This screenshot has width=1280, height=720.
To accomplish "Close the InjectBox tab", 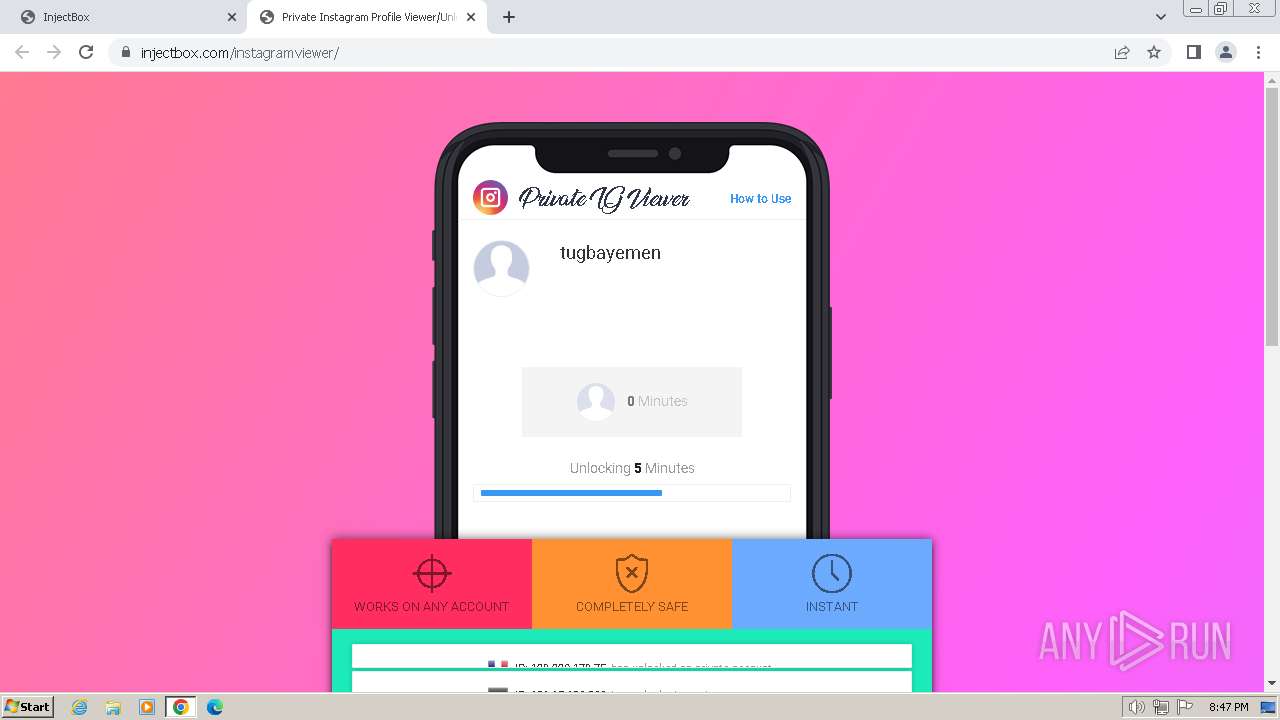I will coord(231,17).
